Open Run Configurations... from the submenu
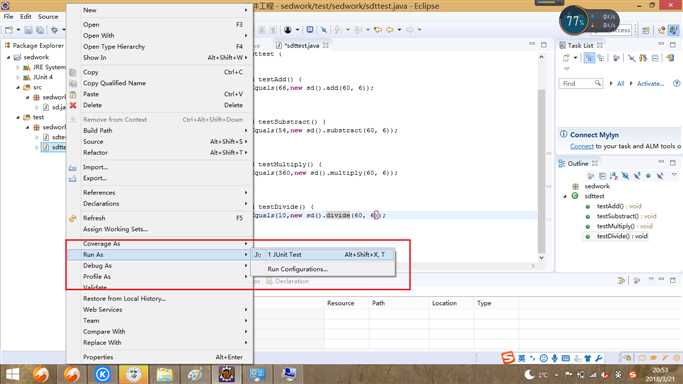This screenshot has width=683, height=384. 323,269
